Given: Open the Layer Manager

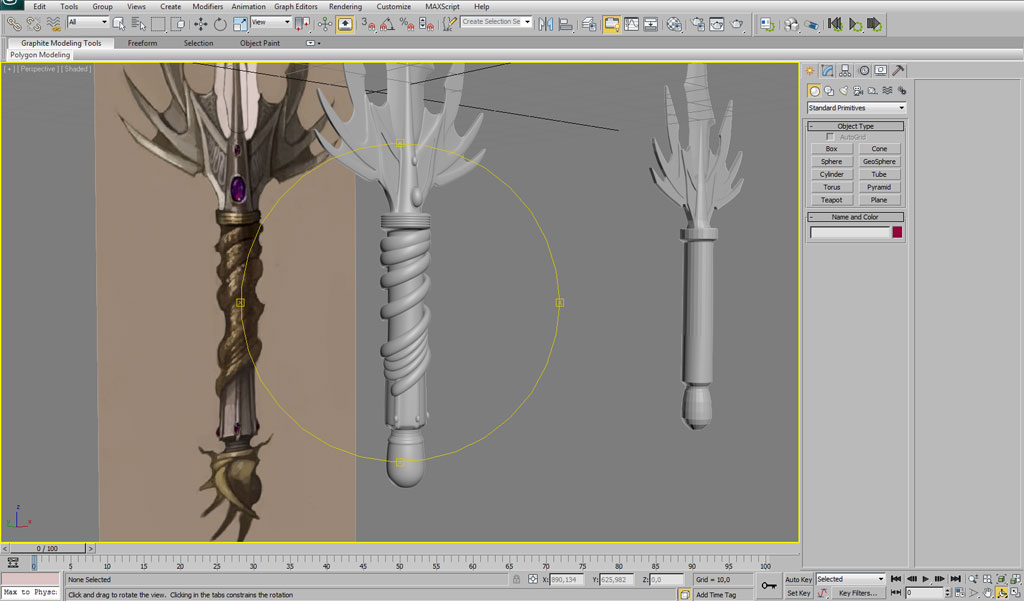Looking at the screenshot, I should pyautogui.click(x=589, y=24).
